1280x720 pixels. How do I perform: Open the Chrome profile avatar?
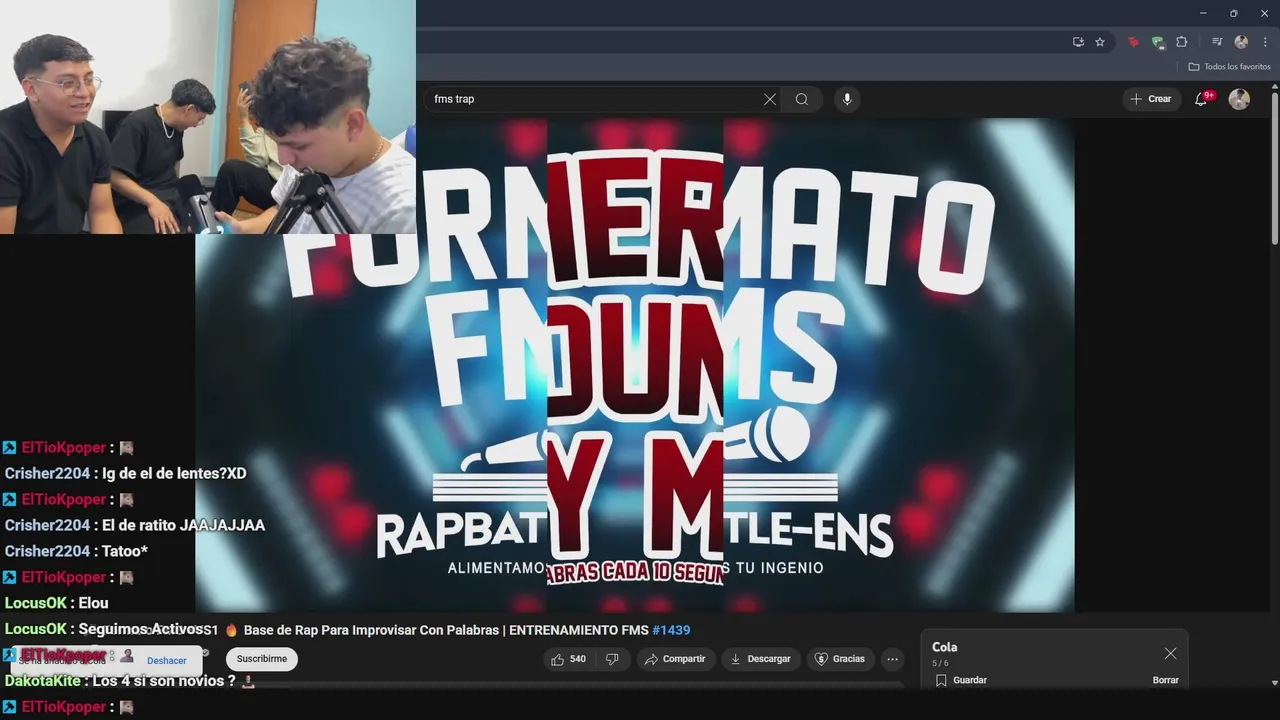point(1241,42)
